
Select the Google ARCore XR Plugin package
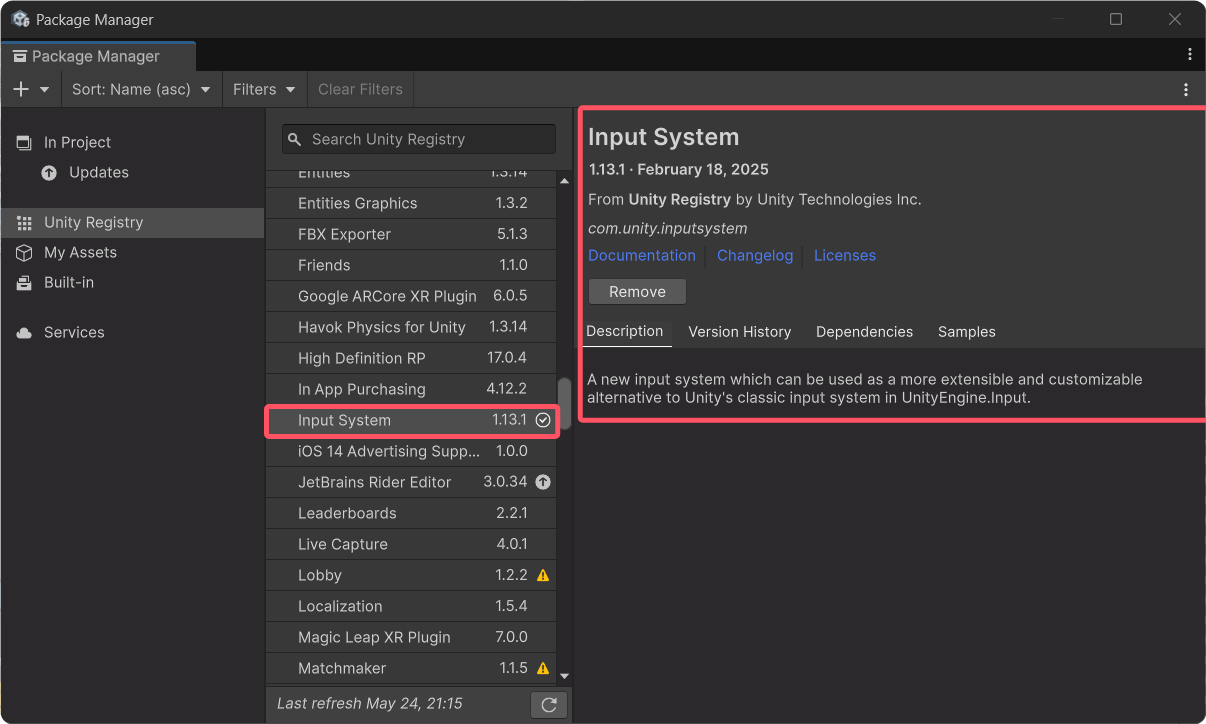click(x=411, y=296)
